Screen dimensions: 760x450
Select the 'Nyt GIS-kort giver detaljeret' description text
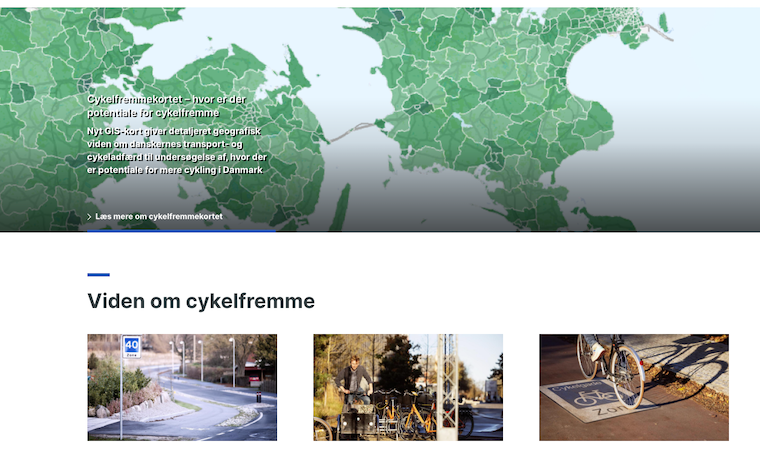177,151
